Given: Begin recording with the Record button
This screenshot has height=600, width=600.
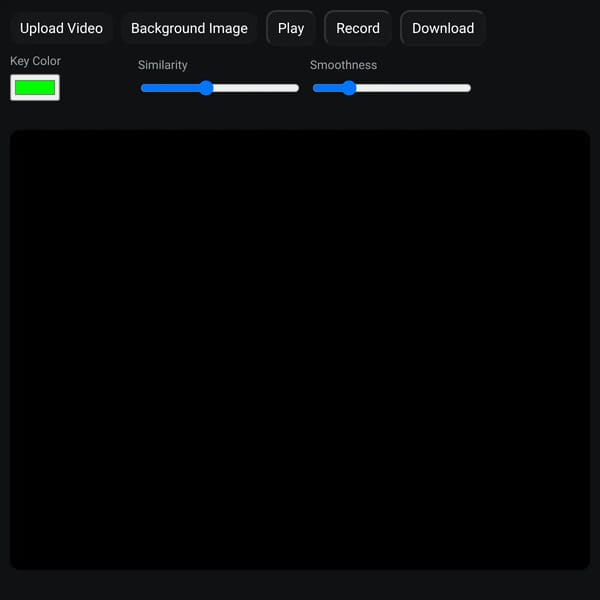Looking at the screenshot, I should [x=358, y=28].
